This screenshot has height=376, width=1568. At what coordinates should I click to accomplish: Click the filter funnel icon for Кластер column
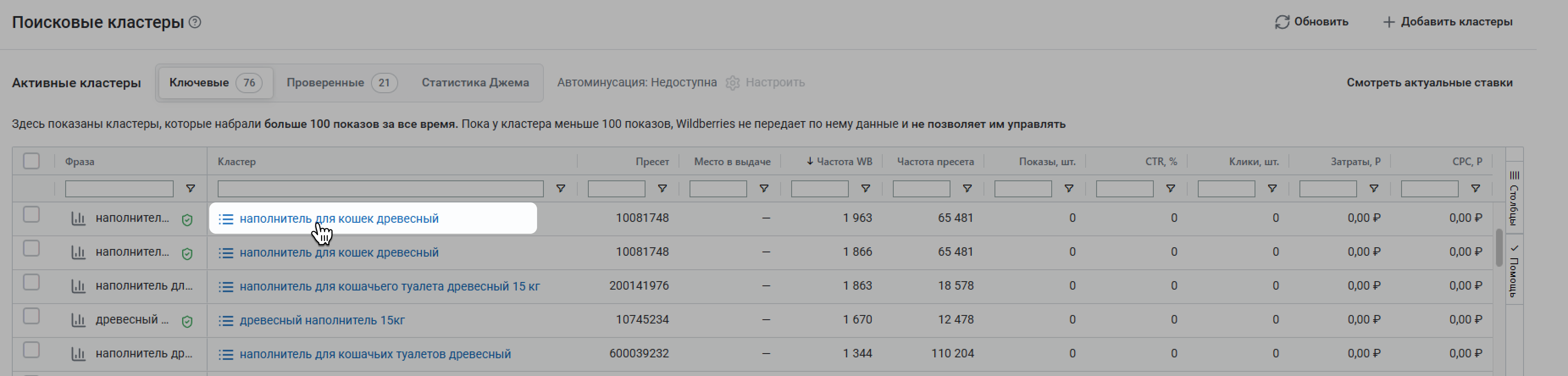click(x=561, y=189)
